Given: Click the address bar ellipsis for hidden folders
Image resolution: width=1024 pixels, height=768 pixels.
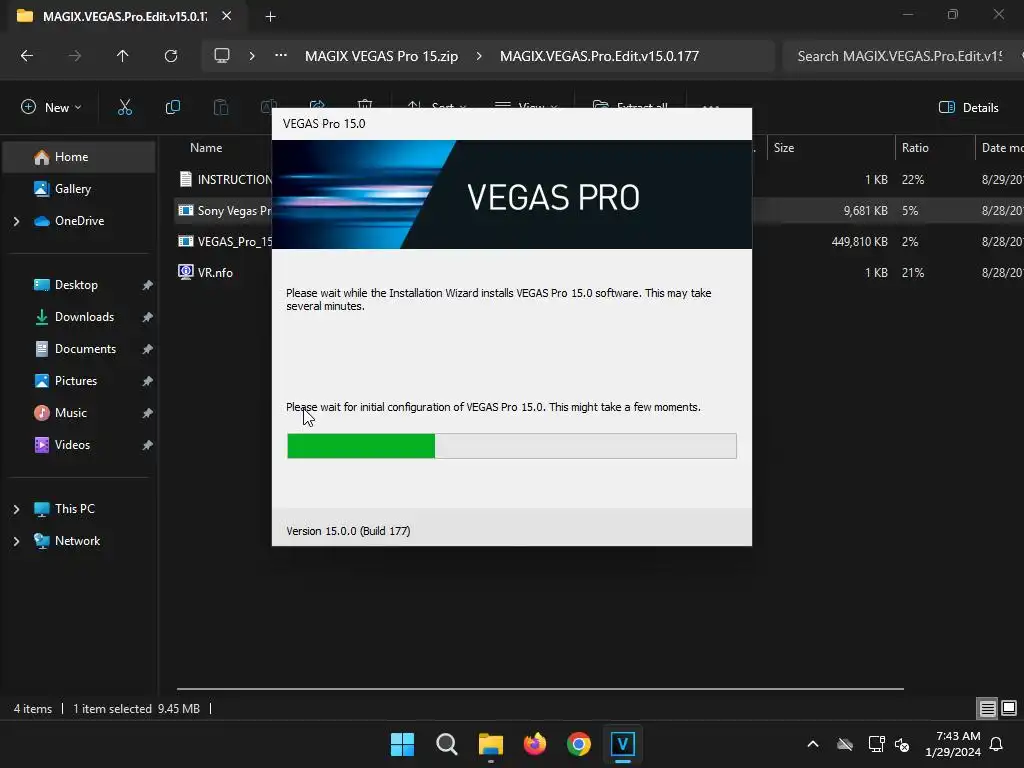Looking at the screenshot, I should pyautogui.click(x=281, y=56).
